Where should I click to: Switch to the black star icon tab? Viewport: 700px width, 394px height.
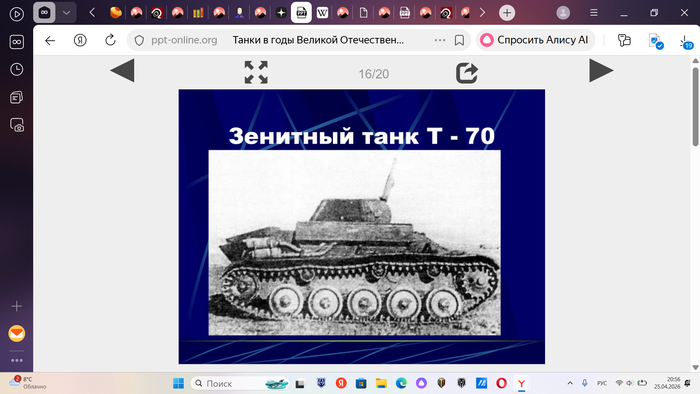point(281,13)
